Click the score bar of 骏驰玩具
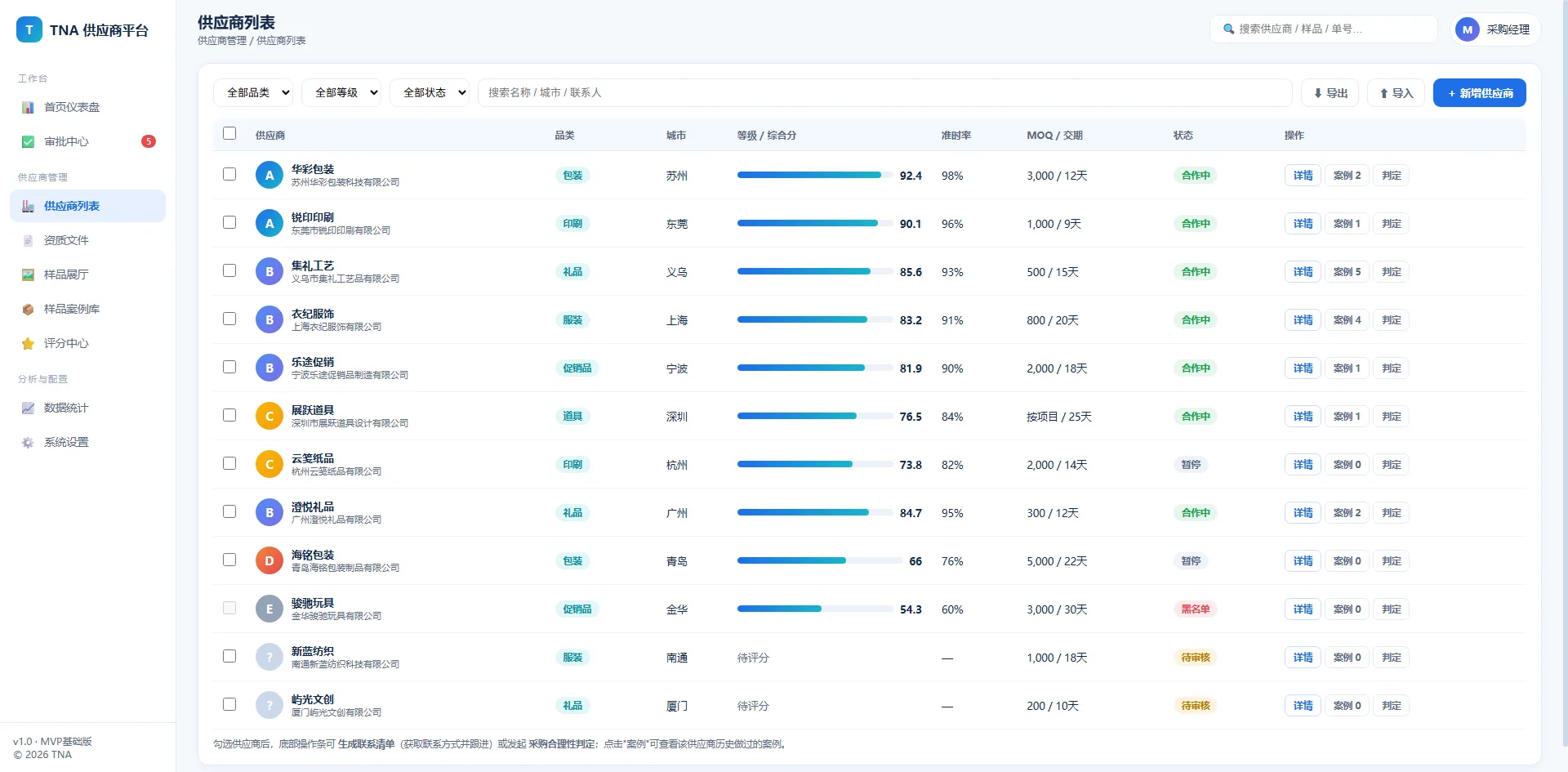The height and width of the screenshot is (772, 1568). [814, 609]
